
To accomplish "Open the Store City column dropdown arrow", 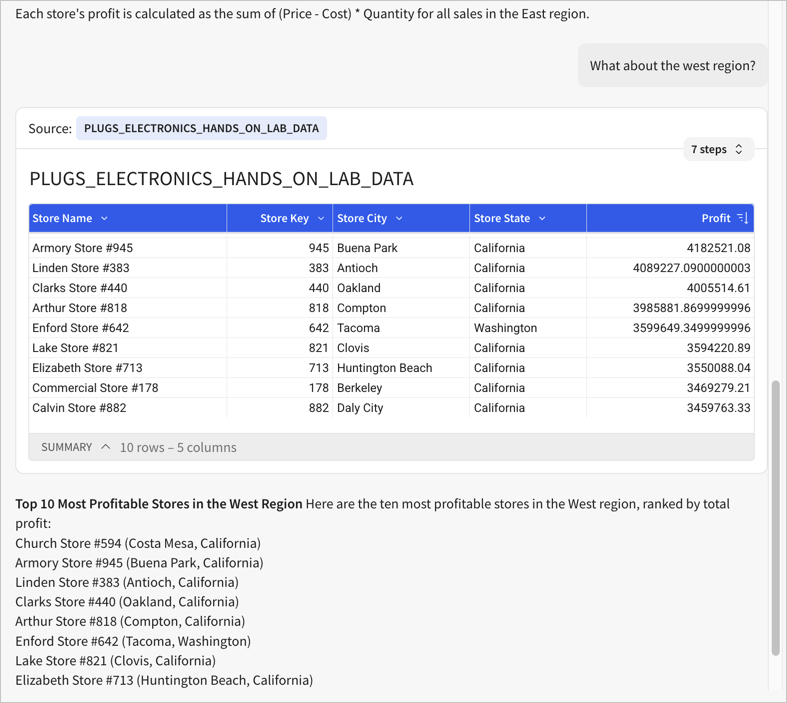I will pyautogui.click(x=399, y=218).
